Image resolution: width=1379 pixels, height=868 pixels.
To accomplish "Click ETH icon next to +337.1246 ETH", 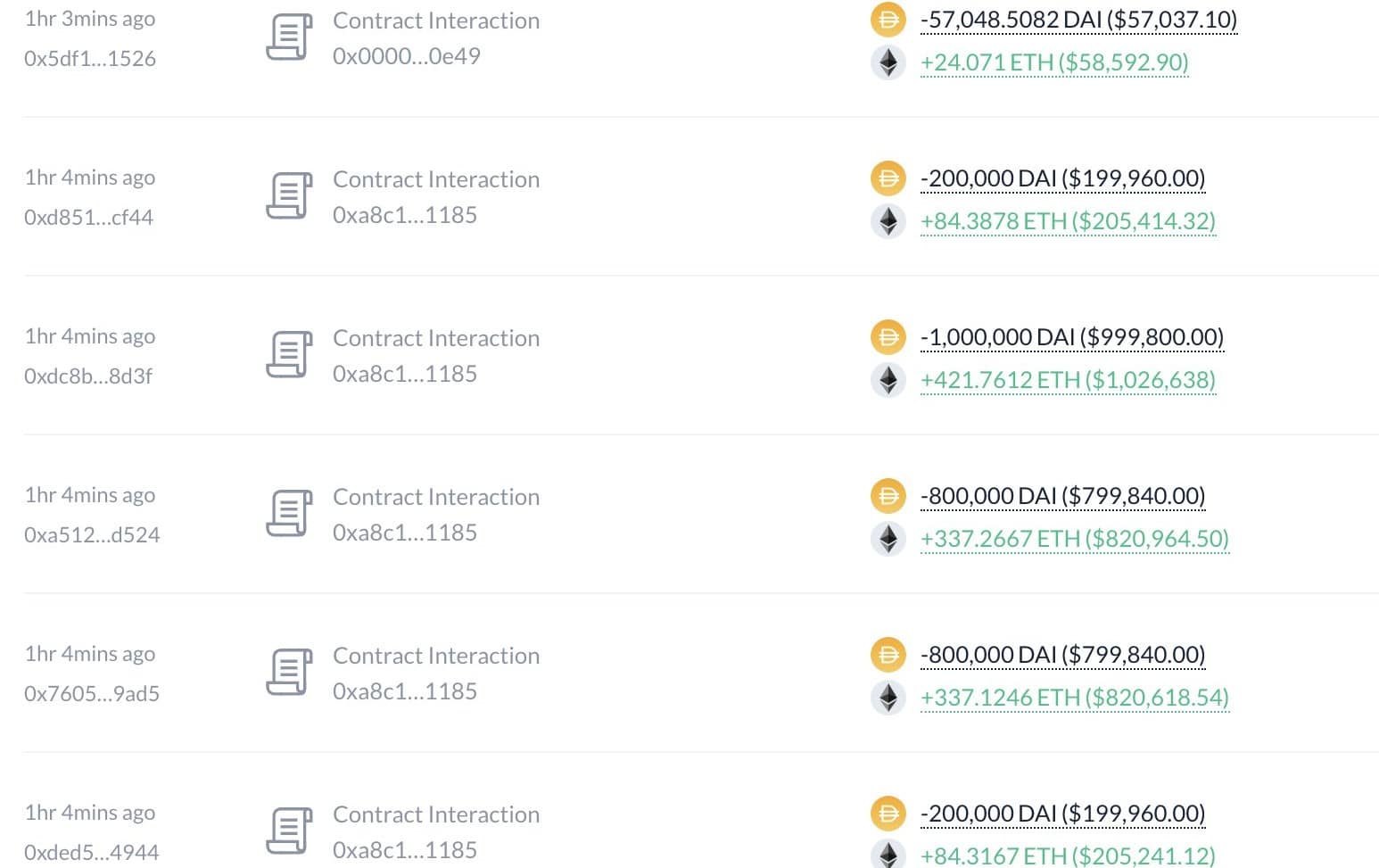I will point(888,698).
